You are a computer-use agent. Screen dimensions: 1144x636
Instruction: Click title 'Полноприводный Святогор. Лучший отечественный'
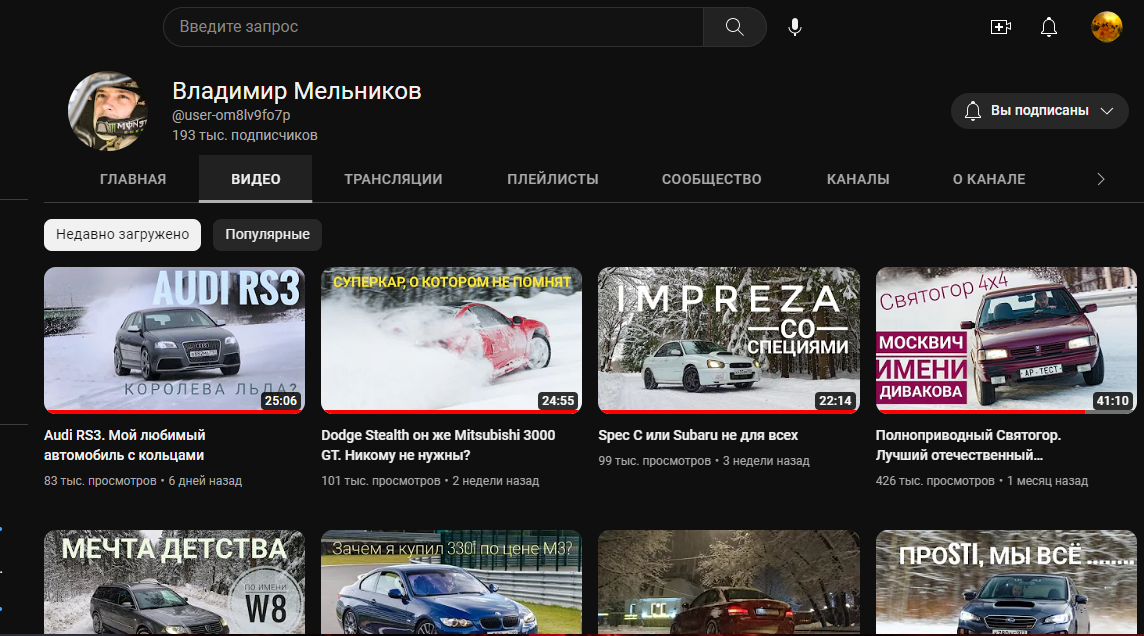968,445
